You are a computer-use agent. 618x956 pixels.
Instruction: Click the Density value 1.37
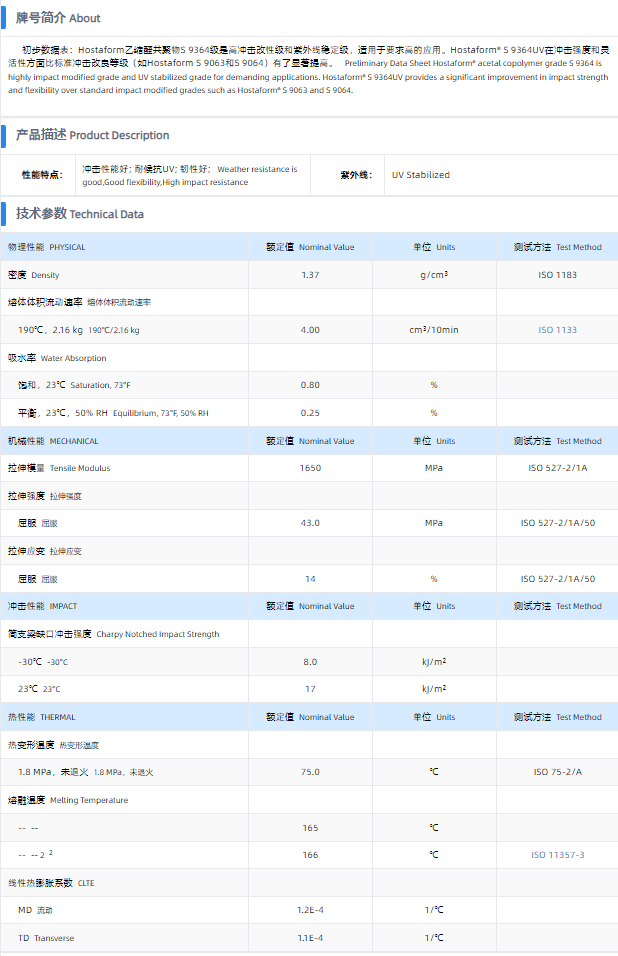[x=310, y=275]
